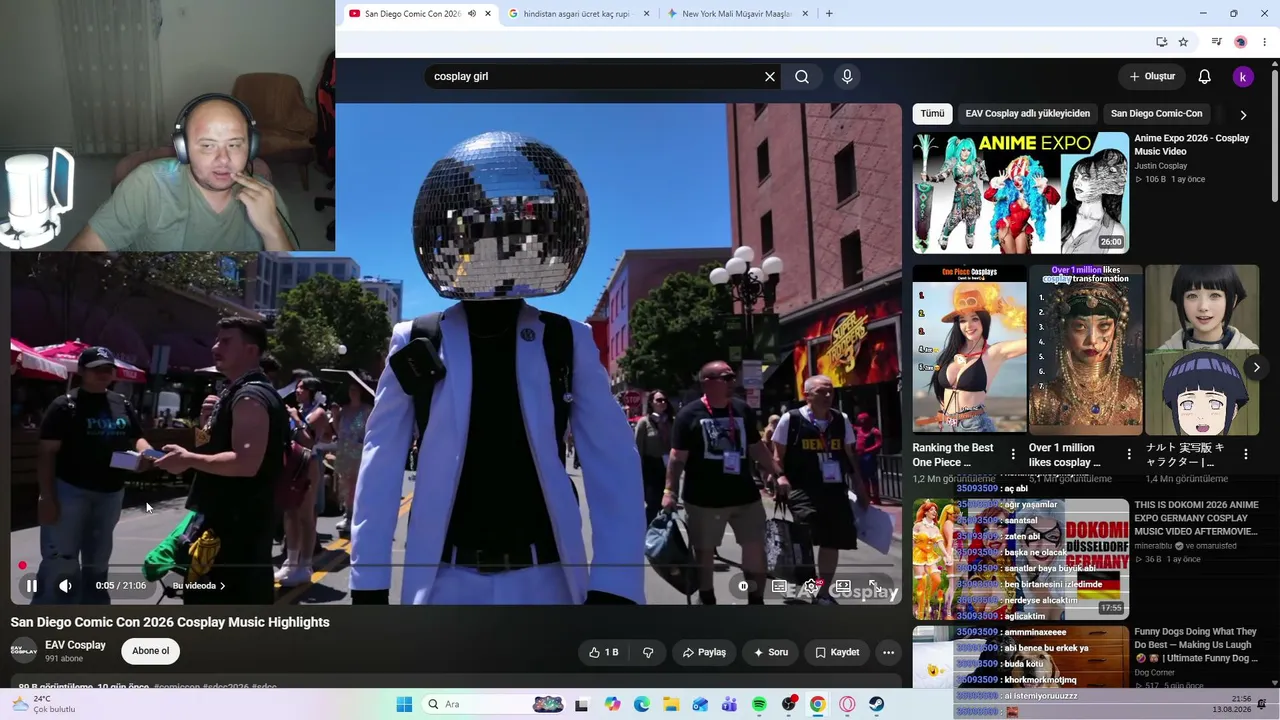Viewport: 1280px width, 720px height.
Task: Select the 'EAV Cosplay adlı yükleyiciden' chip
Action: tap(1028, 114)
